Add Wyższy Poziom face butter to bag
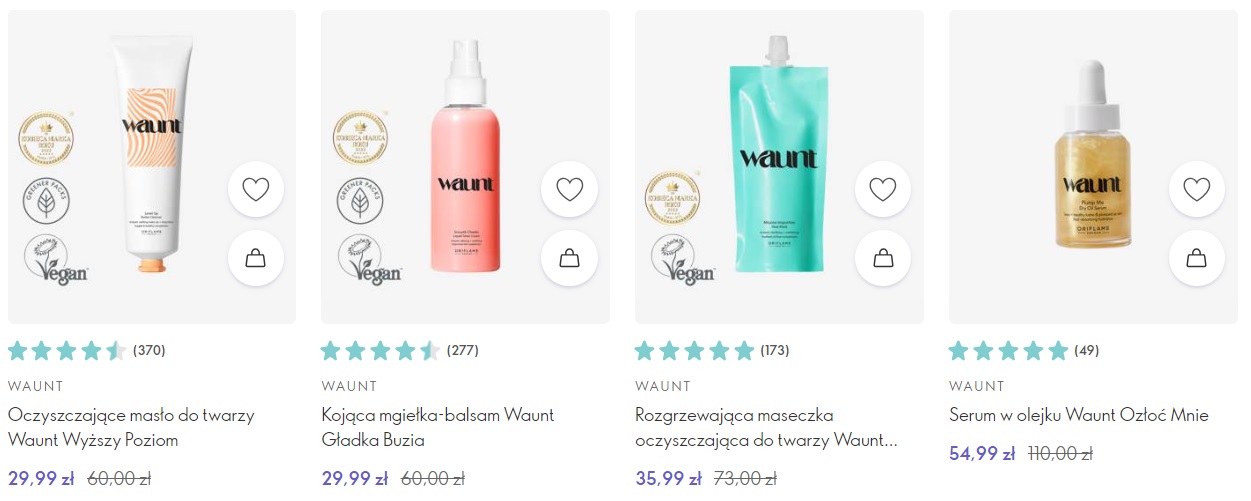The image size is (1251, 501). (256, 258)
